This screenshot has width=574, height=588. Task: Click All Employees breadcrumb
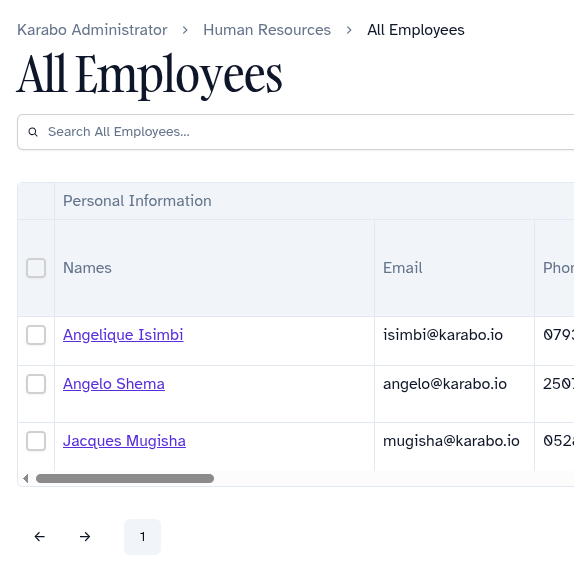click(x=416, y=30)
